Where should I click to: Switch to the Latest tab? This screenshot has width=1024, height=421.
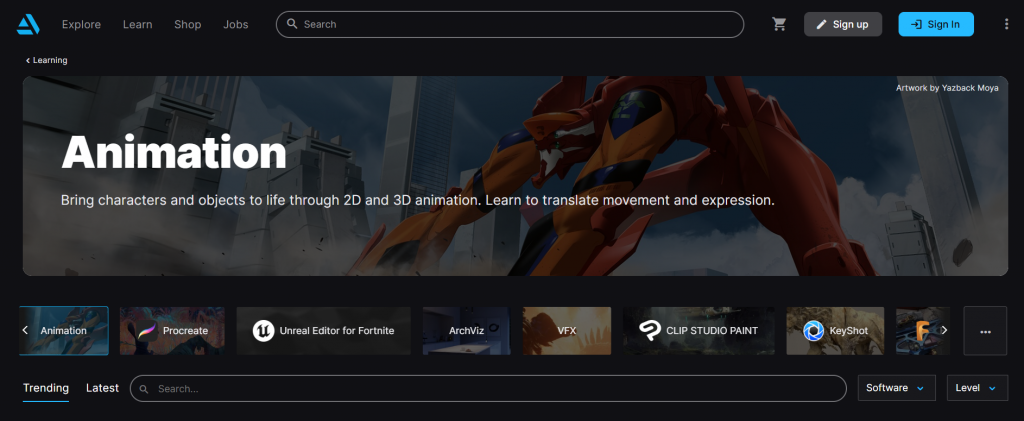point(103,388)
